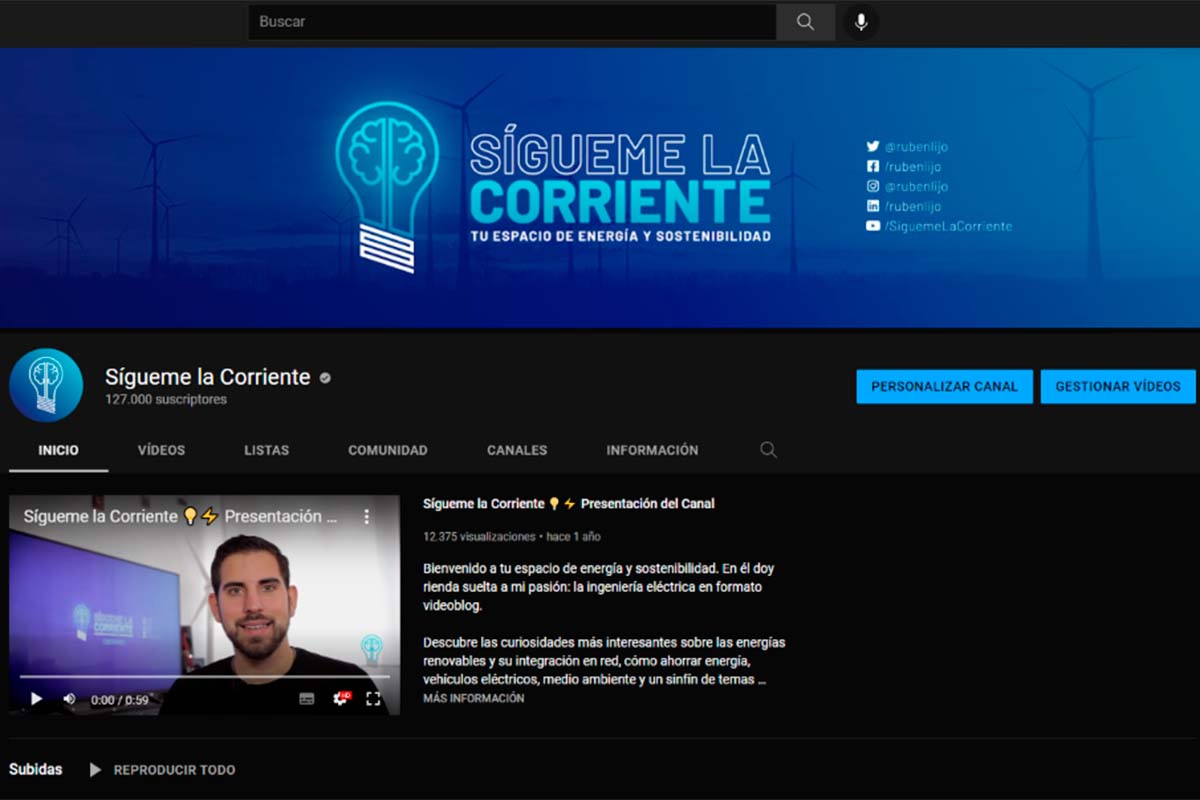Click Reproducir Todo play icon
This screenshot has width=1200, height=800.
(x=96, y=770)
